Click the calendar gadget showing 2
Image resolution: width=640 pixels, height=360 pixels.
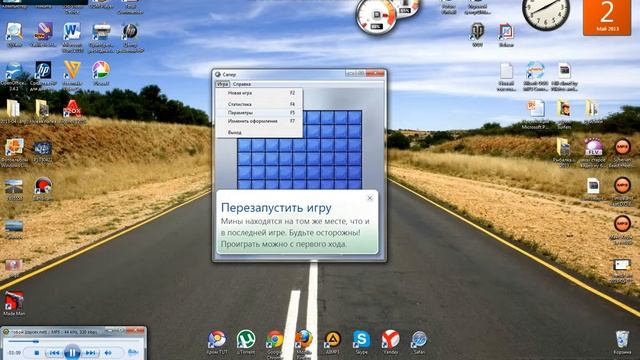pos(607,17)
